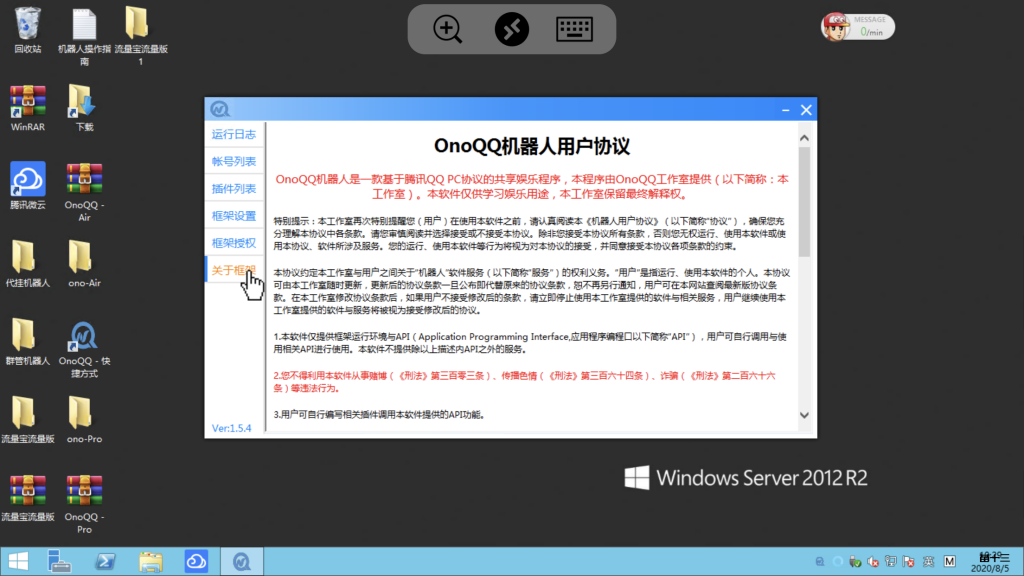Click the zoom-in magnifier in remote toolbar
The width and height of the screenshot is (1024, 576).
pyautogui.click(x=447, y=29)
